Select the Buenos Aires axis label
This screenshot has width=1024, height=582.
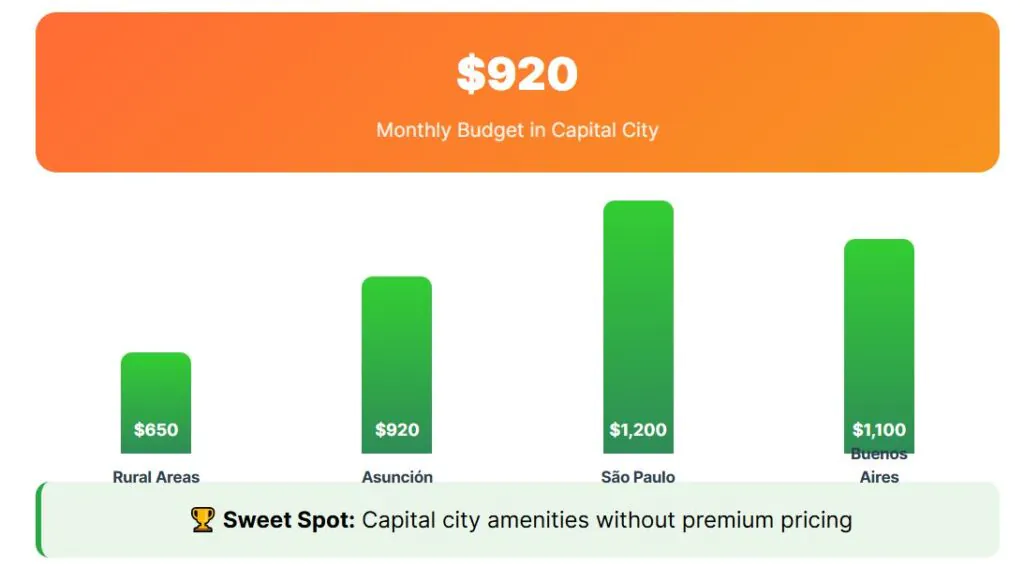tap(879, 467)
